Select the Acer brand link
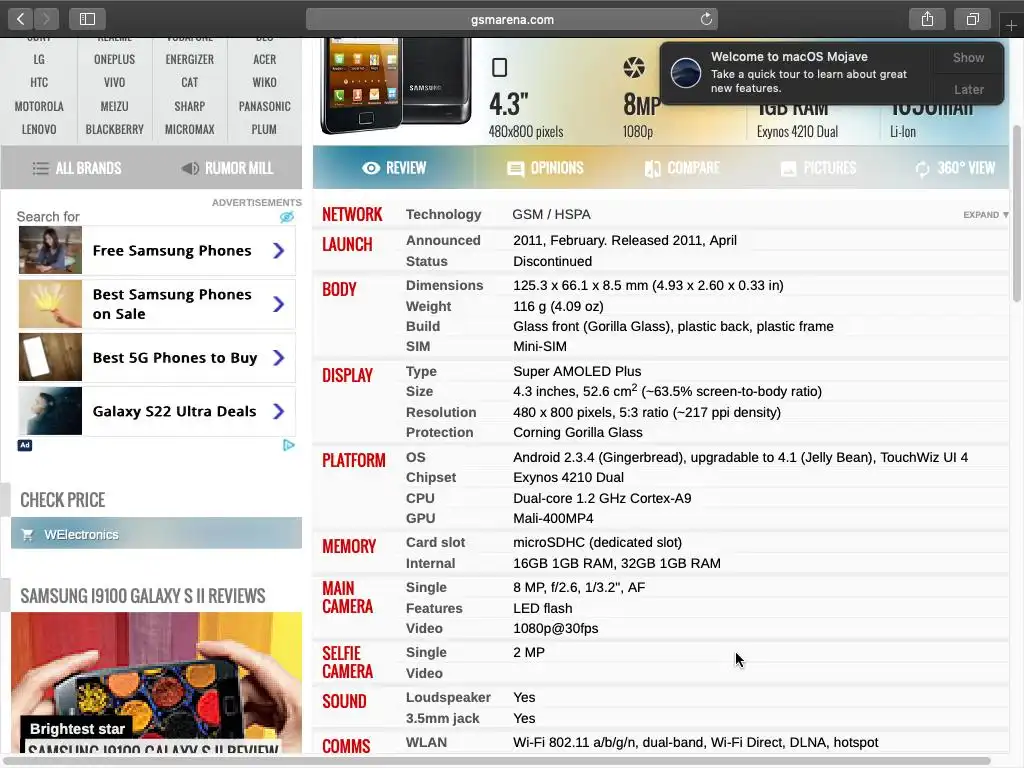 click(x=264, y=59)
